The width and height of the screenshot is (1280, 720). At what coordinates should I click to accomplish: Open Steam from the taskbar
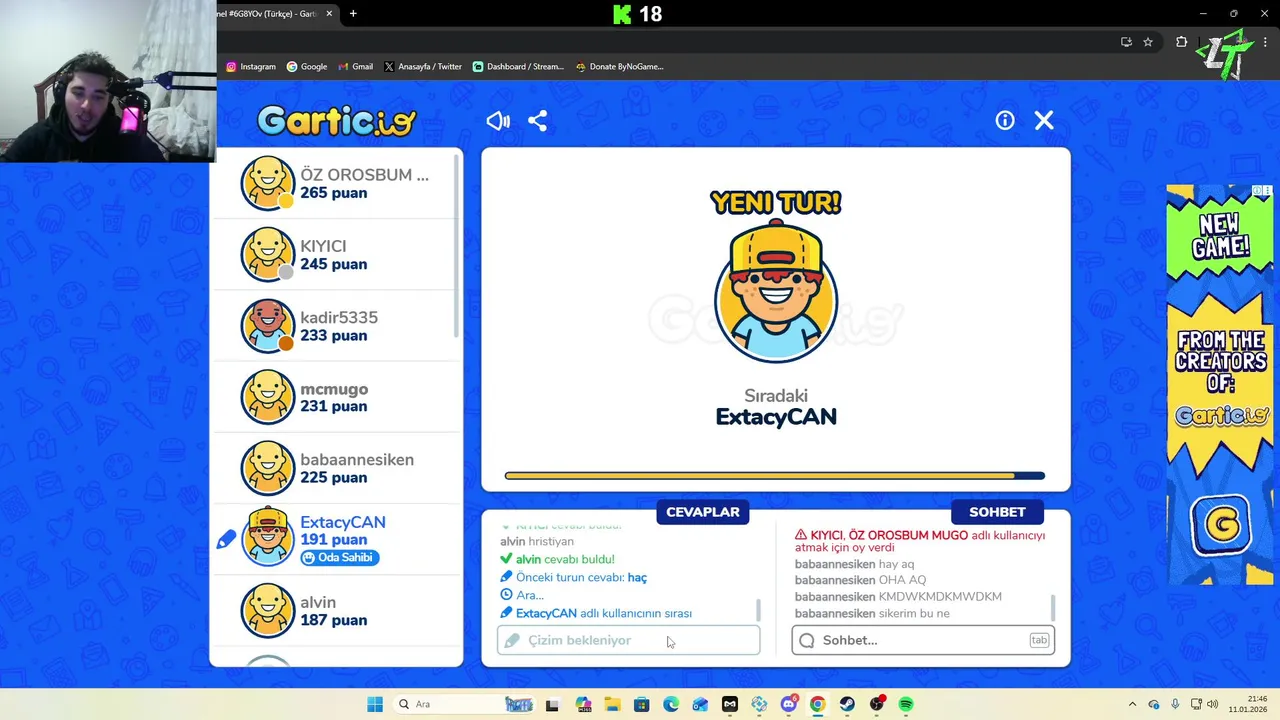[x=847, y=704]
